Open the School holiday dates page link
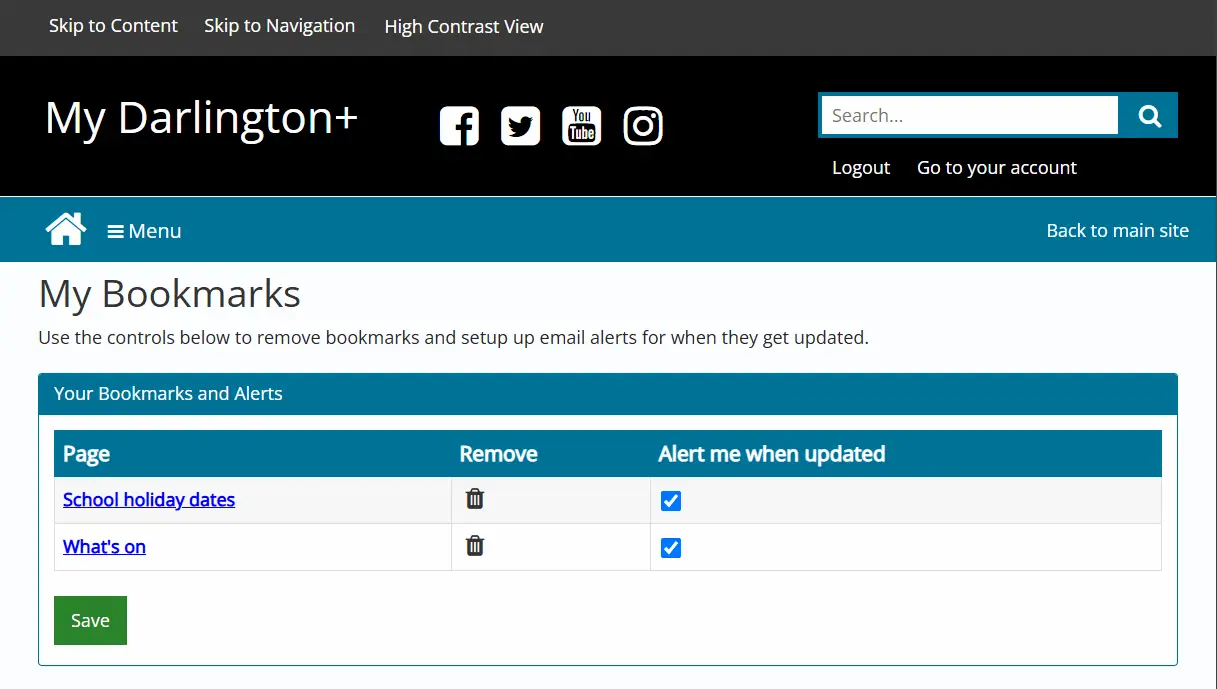The width and height of the screenshot is (1217, 689). click(x=149, y=499)
